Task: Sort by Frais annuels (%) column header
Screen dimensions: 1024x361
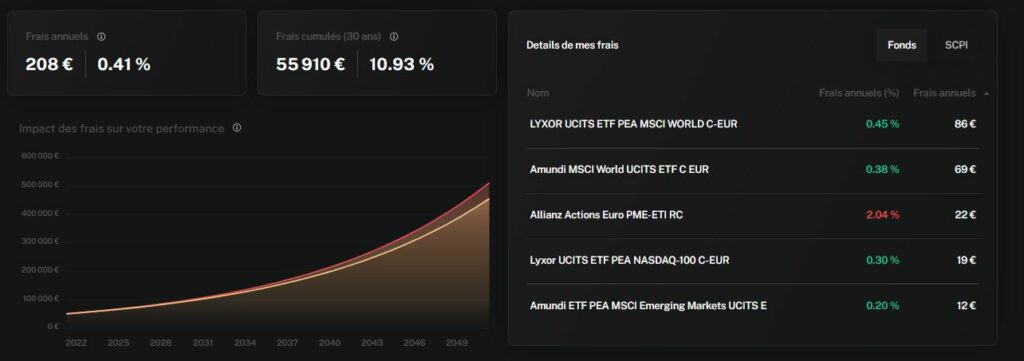Action: click(859, 93)
